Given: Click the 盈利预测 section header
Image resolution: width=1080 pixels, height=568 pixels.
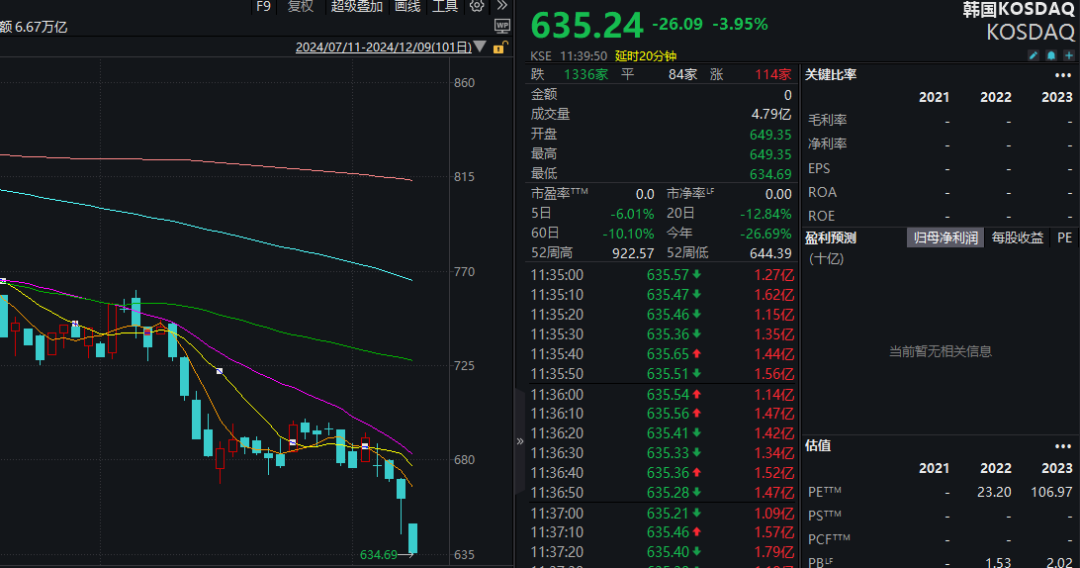Looking at the screenshot, I should [x=831, y=238].
